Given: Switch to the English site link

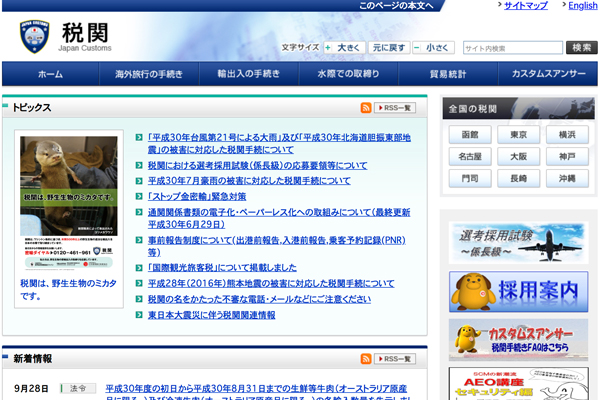Looking at the screenshot, I should point(582,5).
